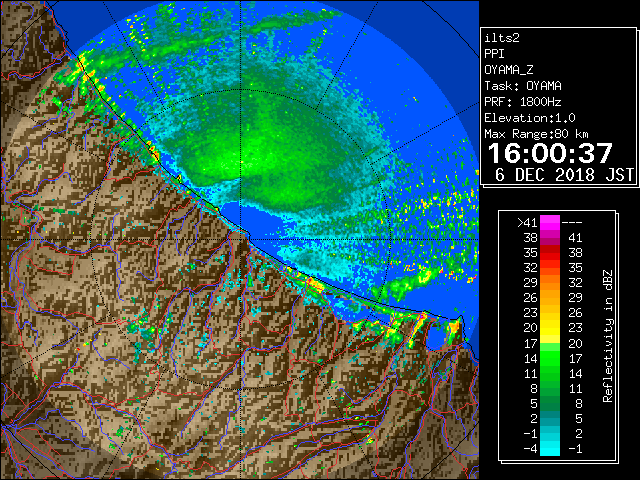The width and height of the screenshot is (640, 480).
Task: Select the 'Elevation:1.0' value
Action: click(x=529, y=118)
